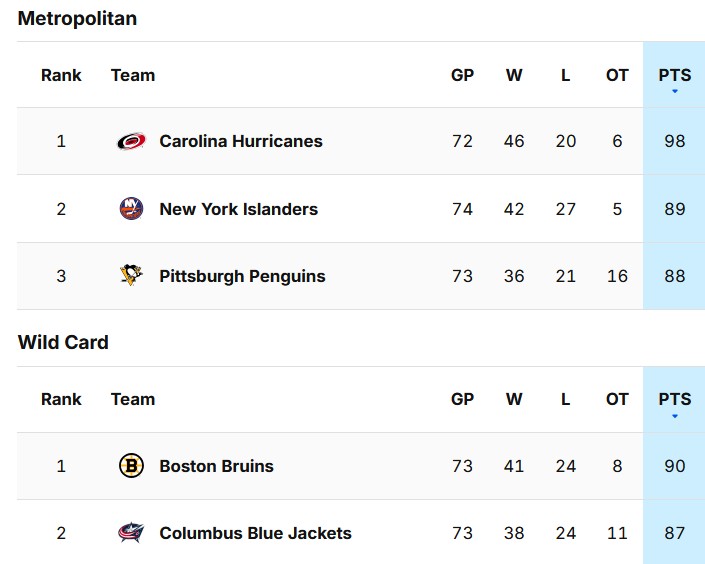
Task: Click the Boston Bruins logo icon
Action: pyautogui.click(x=131, y=466)
